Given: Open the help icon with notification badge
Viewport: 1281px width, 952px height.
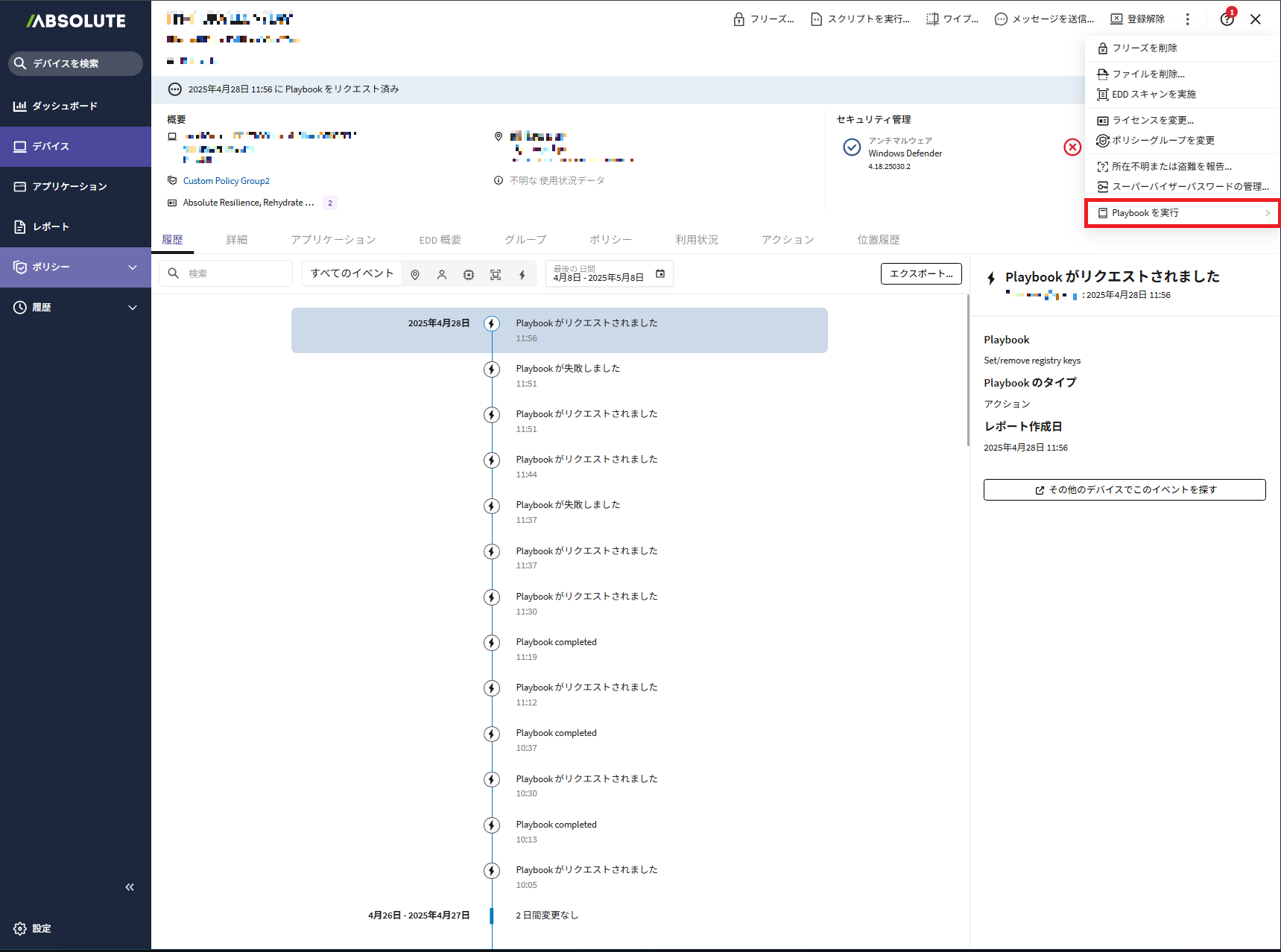Looking at the screenshot, I should (x=1227, y=19).
